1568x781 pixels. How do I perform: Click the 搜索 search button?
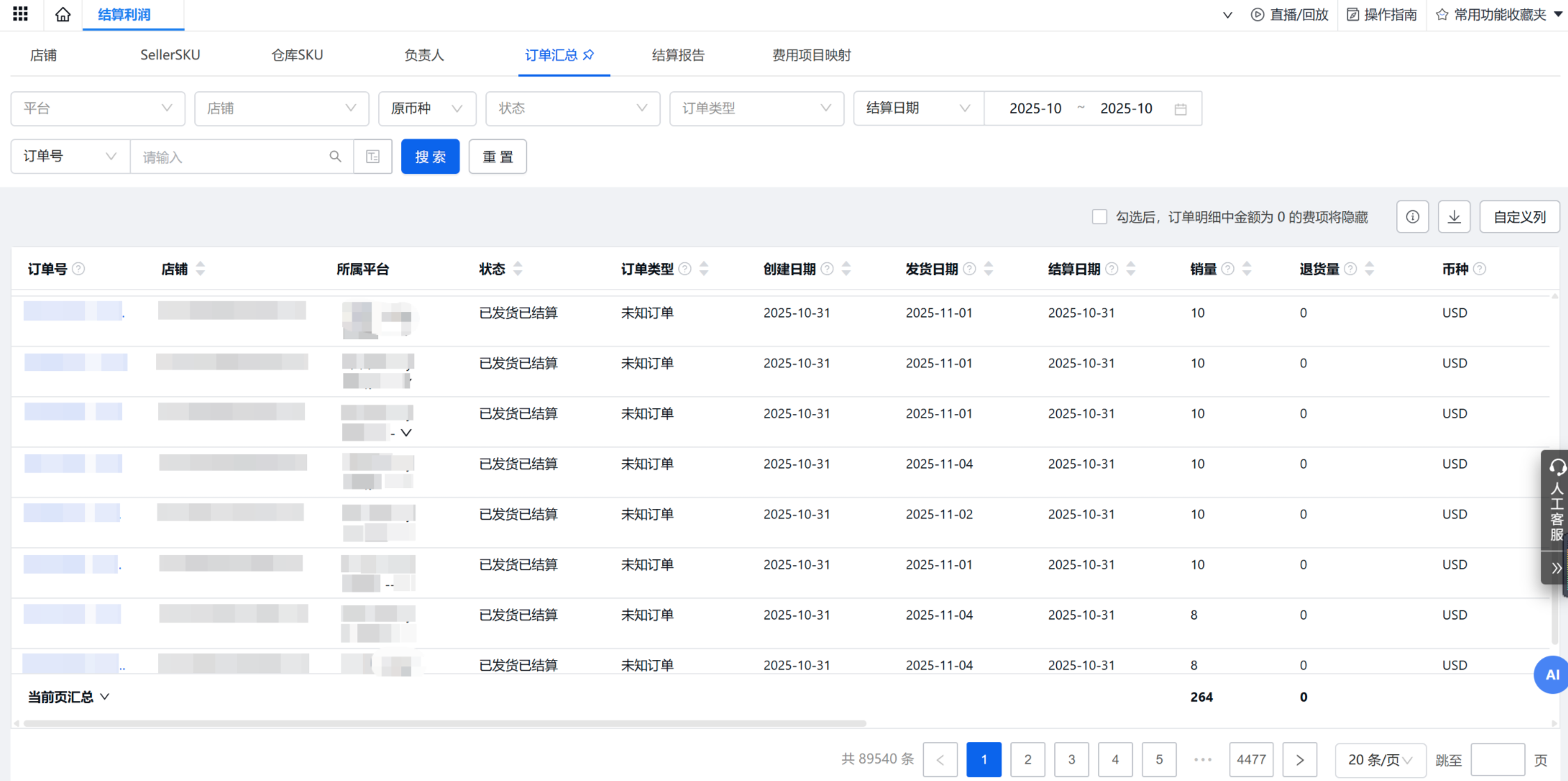coord(430,157)
